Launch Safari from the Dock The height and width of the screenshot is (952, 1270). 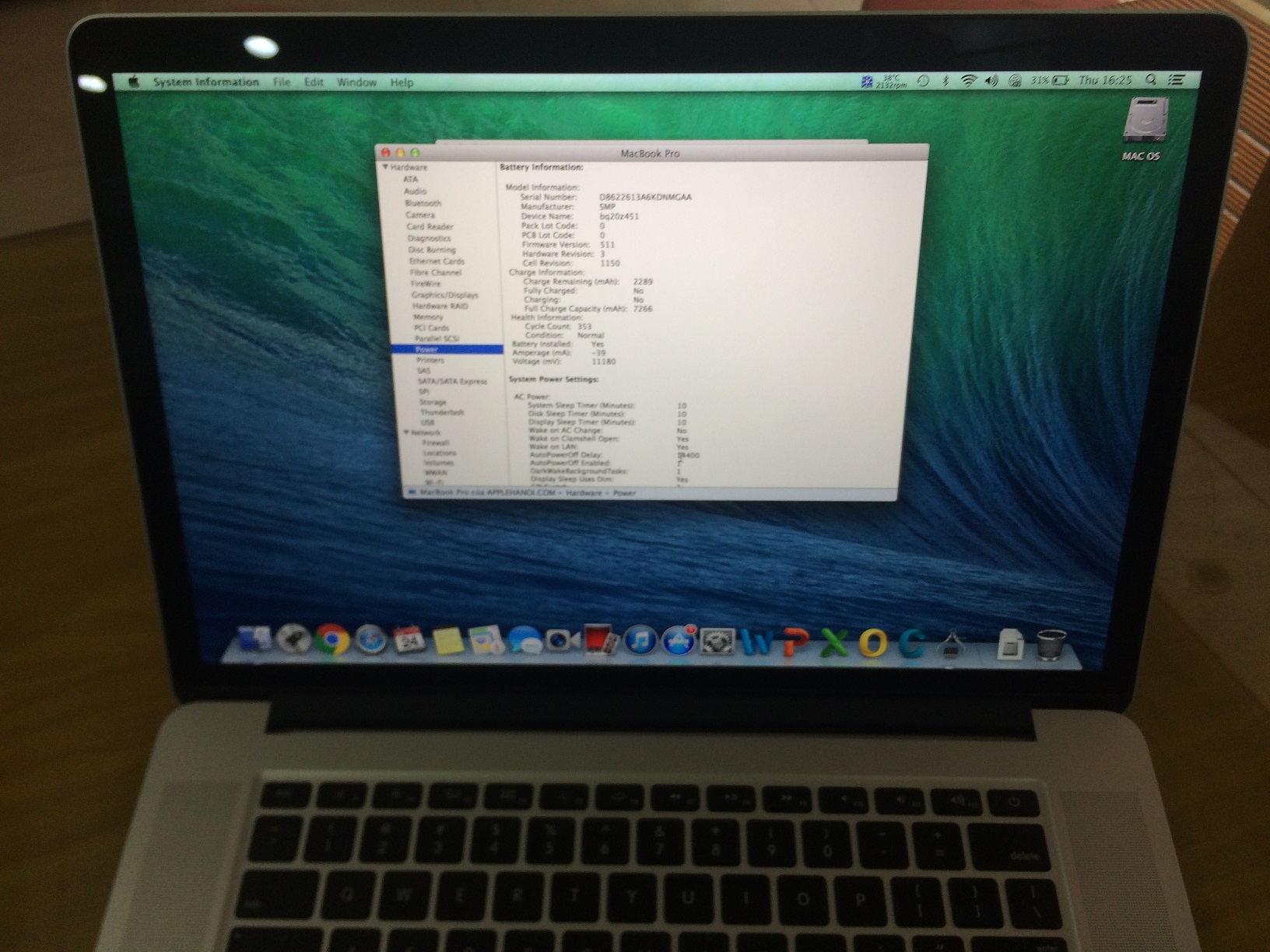pyautogui.click(x=370, y=640)
